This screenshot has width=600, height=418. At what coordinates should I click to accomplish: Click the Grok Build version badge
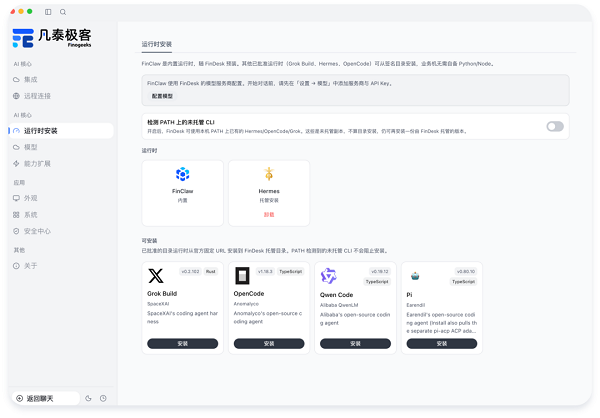[190, 271]
